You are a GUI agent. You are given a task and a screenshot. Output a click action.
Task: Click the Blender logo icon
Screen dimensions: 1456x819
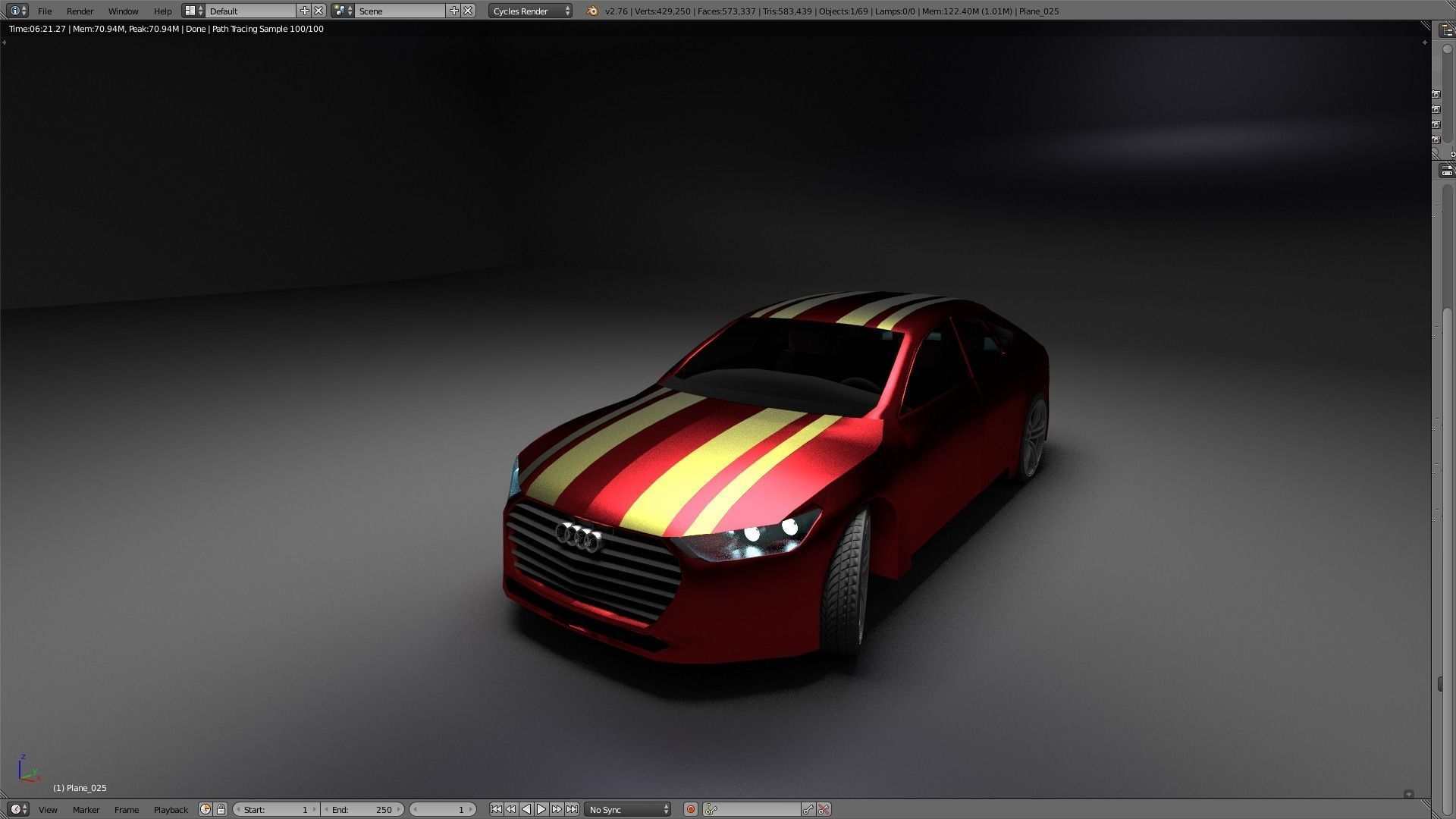click(x=591, y=11)
